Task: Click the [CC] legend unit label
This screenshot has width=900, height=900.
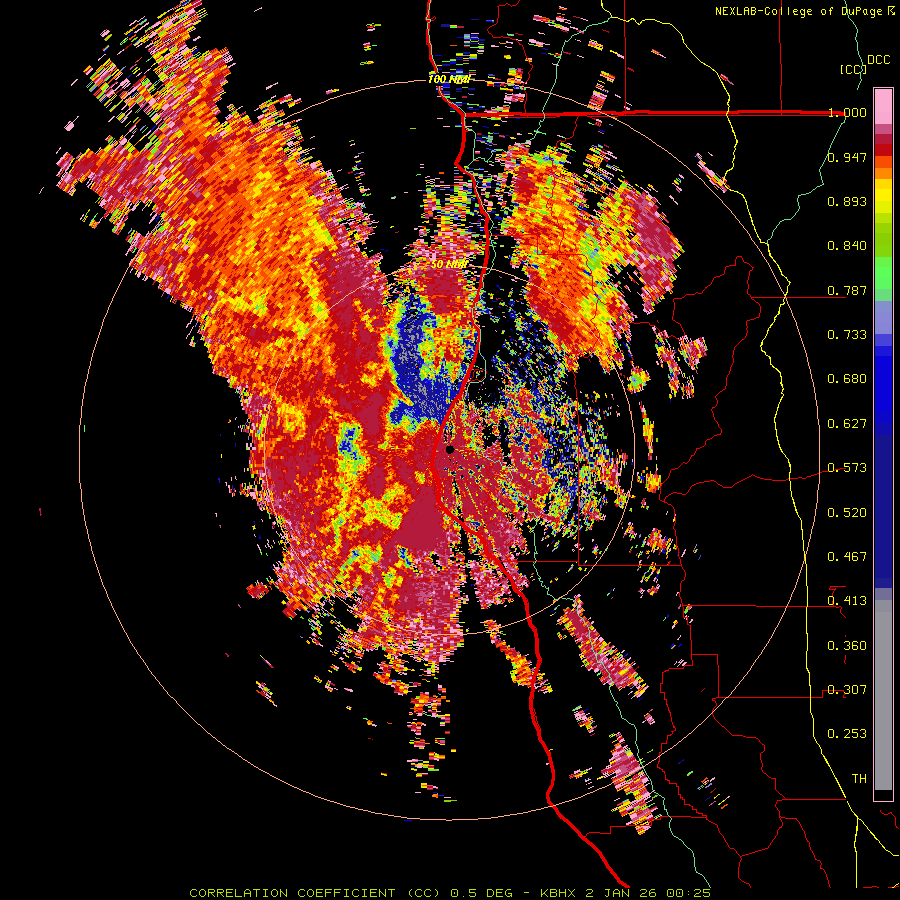Action: click(x=853, y=69)
